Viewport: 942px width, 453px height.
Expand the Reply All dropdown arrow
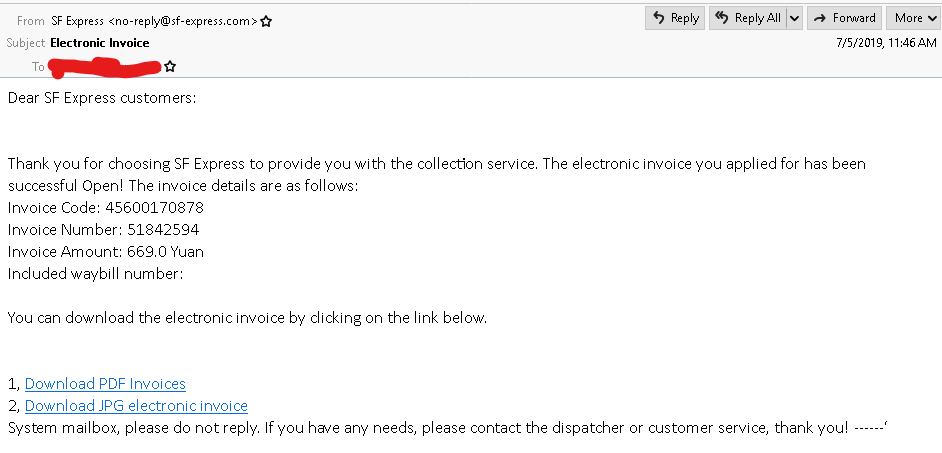pyautogui.click(x=794, y=18)
